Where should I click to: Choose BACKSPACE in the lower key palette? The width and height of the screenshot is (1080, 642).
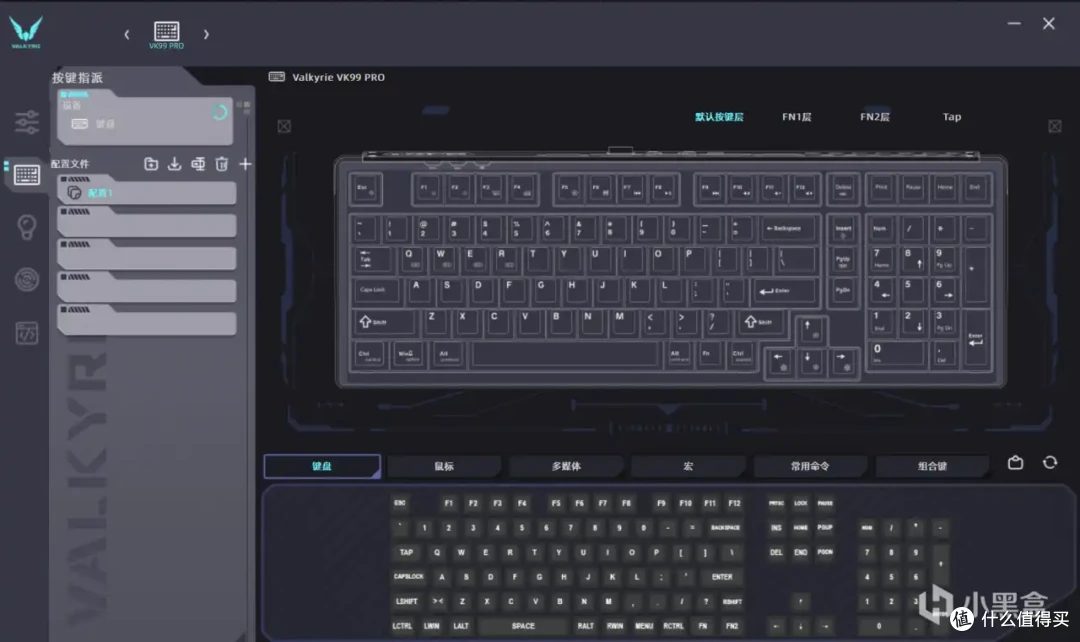(x=725, y=528)
